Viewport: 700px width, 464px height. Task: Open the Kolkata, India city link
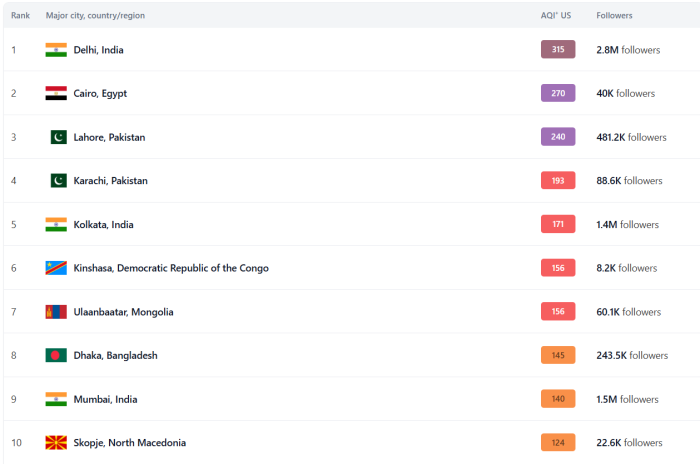click(x=103, y=225)
